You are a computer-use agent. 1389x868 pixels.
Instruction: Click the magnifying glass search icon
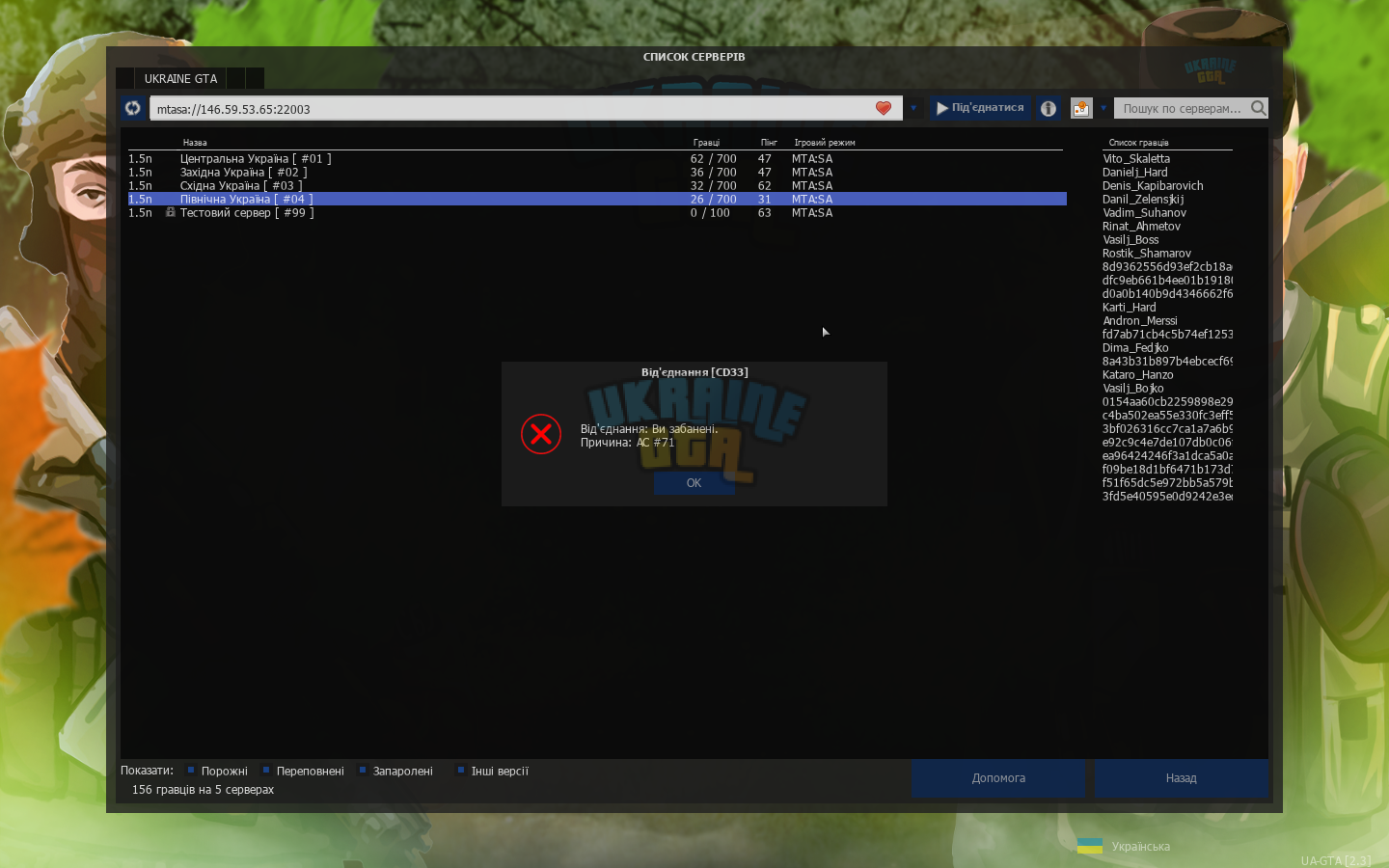pyautogui.click(x=1259, y=108)
